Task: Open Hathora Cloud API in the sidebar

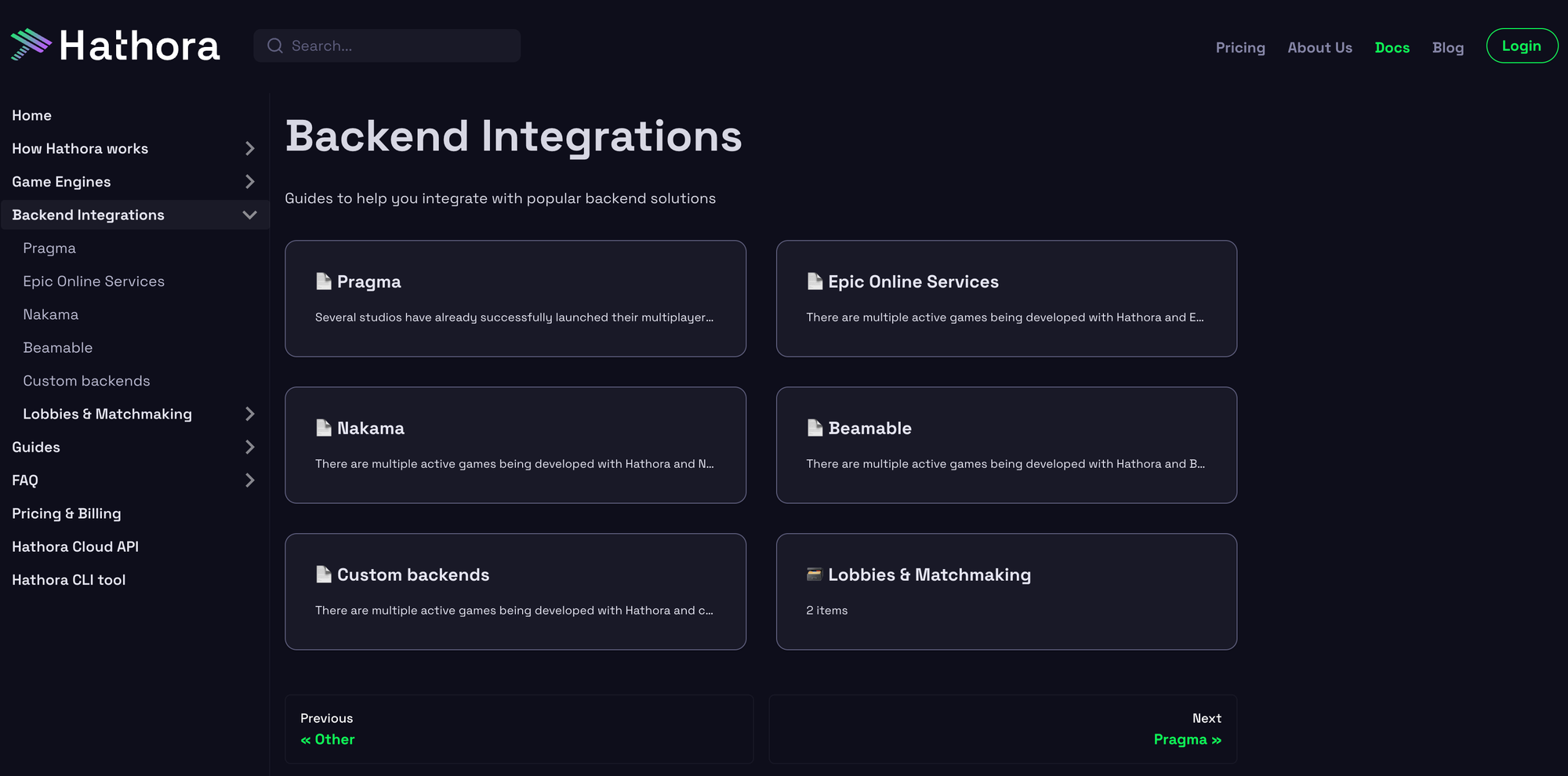Action: tap(75, 546)
